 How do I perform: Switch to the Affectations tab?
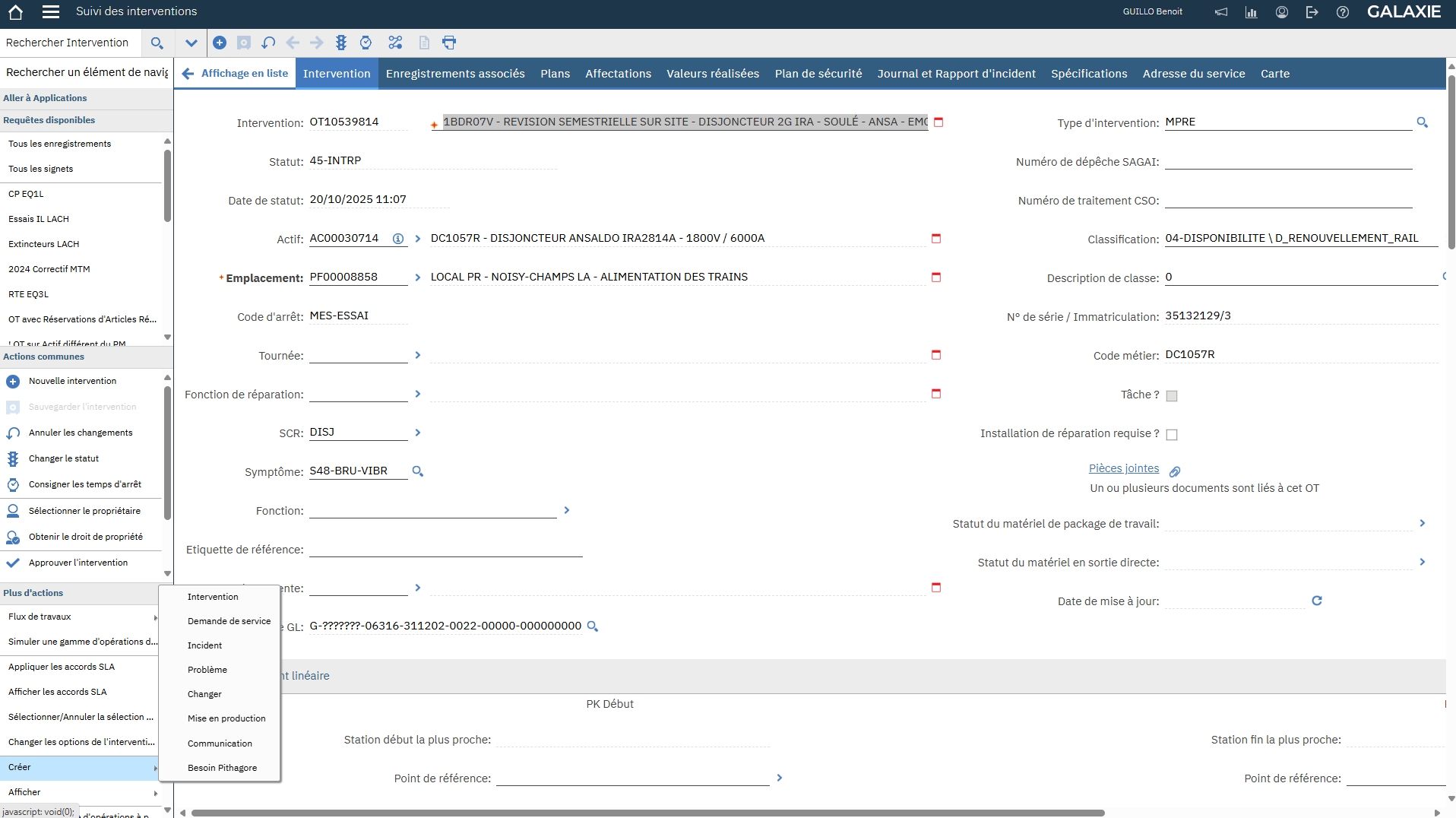(x=618, y=74)
